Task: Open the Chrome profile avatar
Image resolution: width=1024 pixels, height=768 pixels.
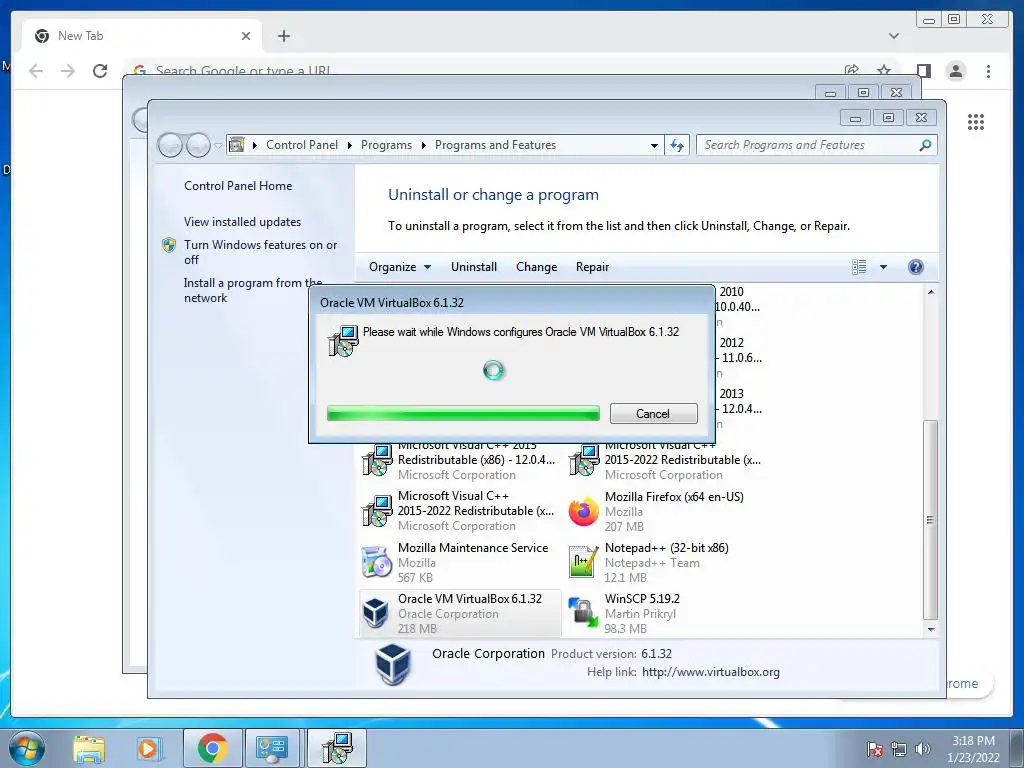Action: pyautogui.click(x=956, y=71)
